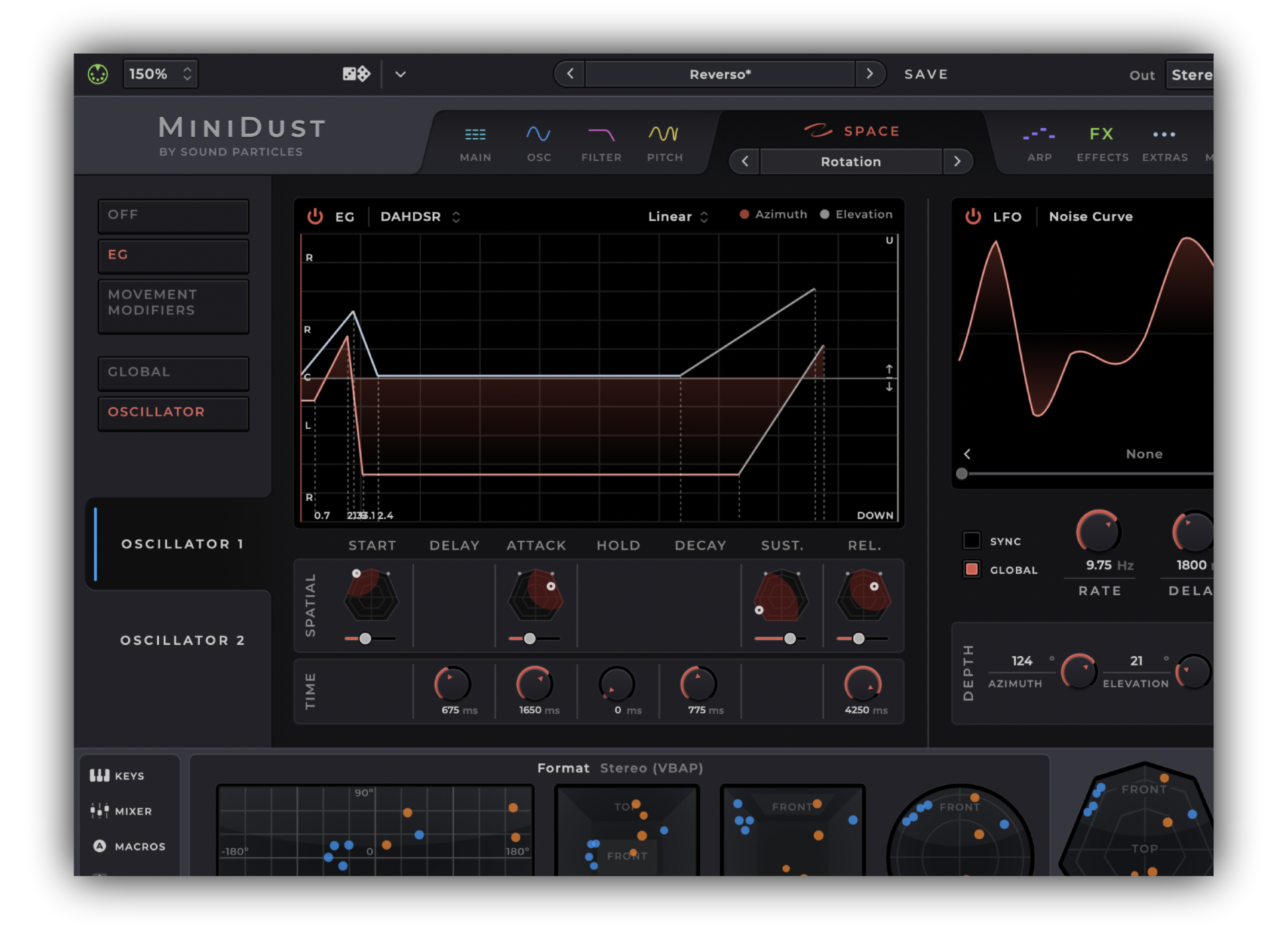Toggle the EG power button

point(315,216)
